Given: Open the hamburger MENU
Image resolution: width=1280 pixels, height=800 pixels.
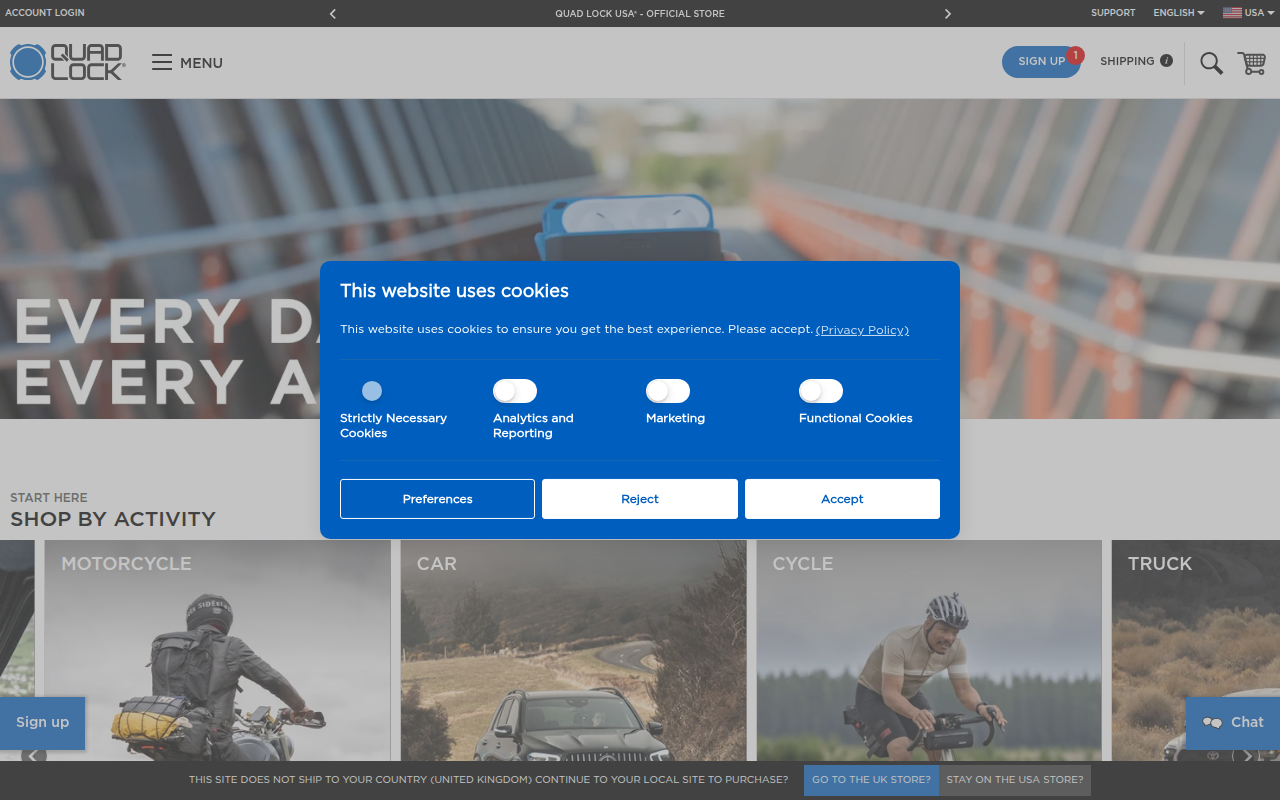Looking at the screenshot, I should coord(187,62).
